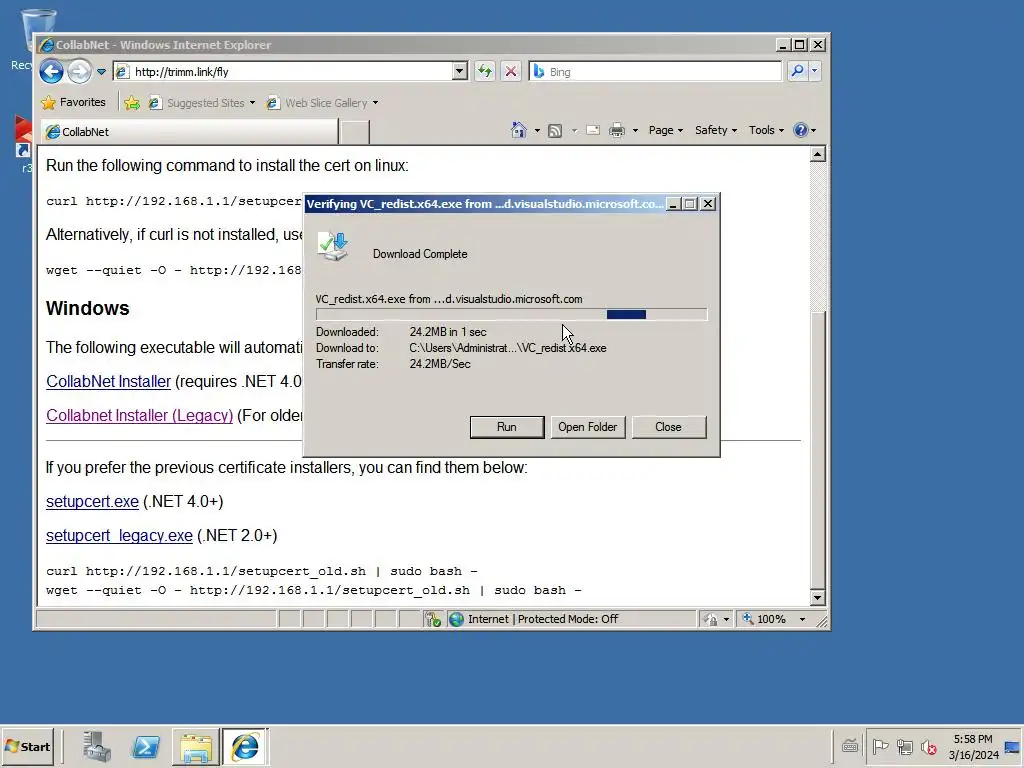Click the network tray icon
This screenshot has height=768, width=1024.
point(904,746)
